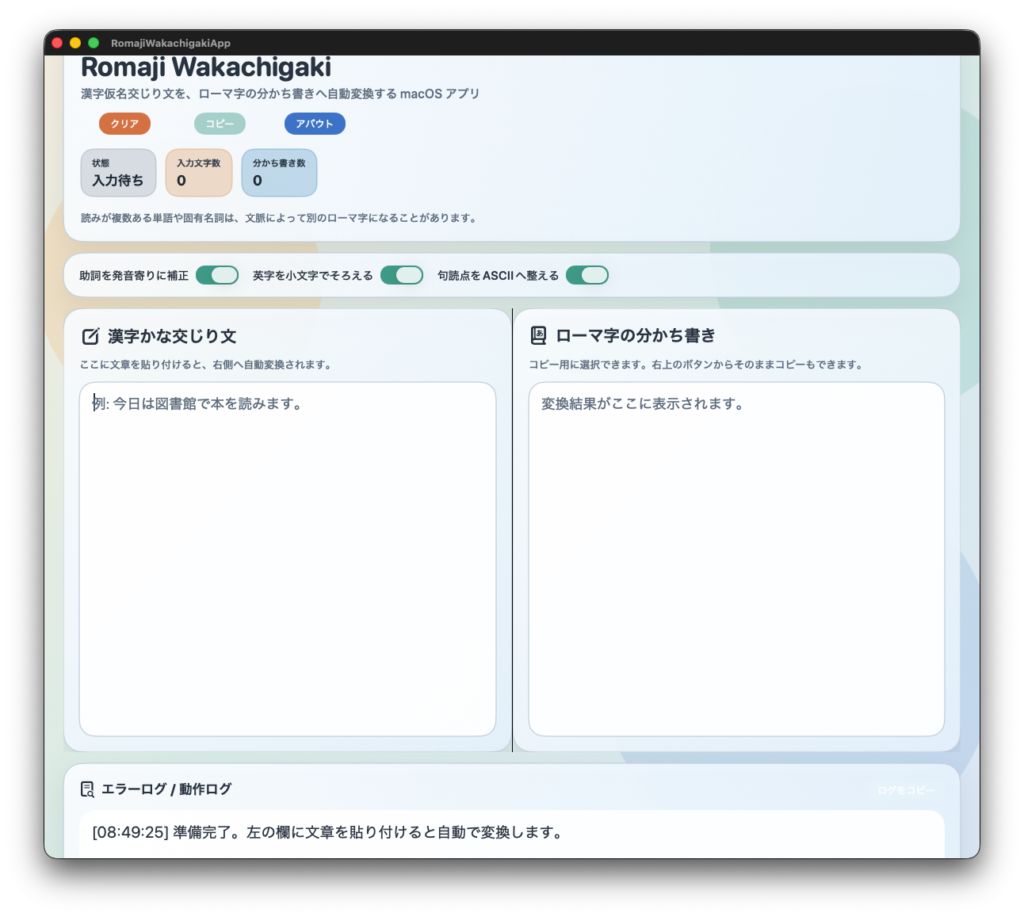This screenshot has height=917, width=1024.
Task: Click the divider between the two panes
Action: (x=512, y=530)
